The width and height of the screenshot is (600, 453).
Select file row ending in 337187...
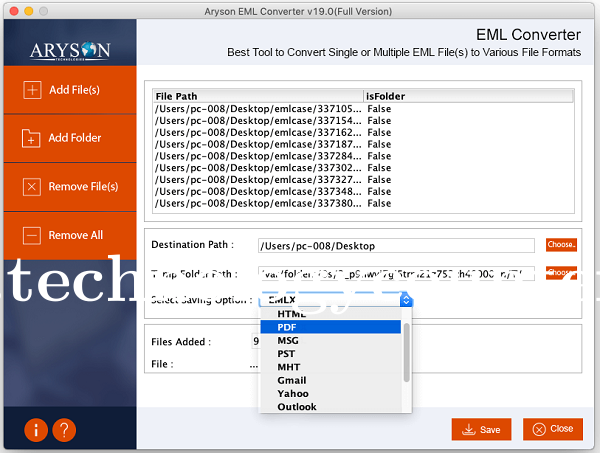pos(364,145)
